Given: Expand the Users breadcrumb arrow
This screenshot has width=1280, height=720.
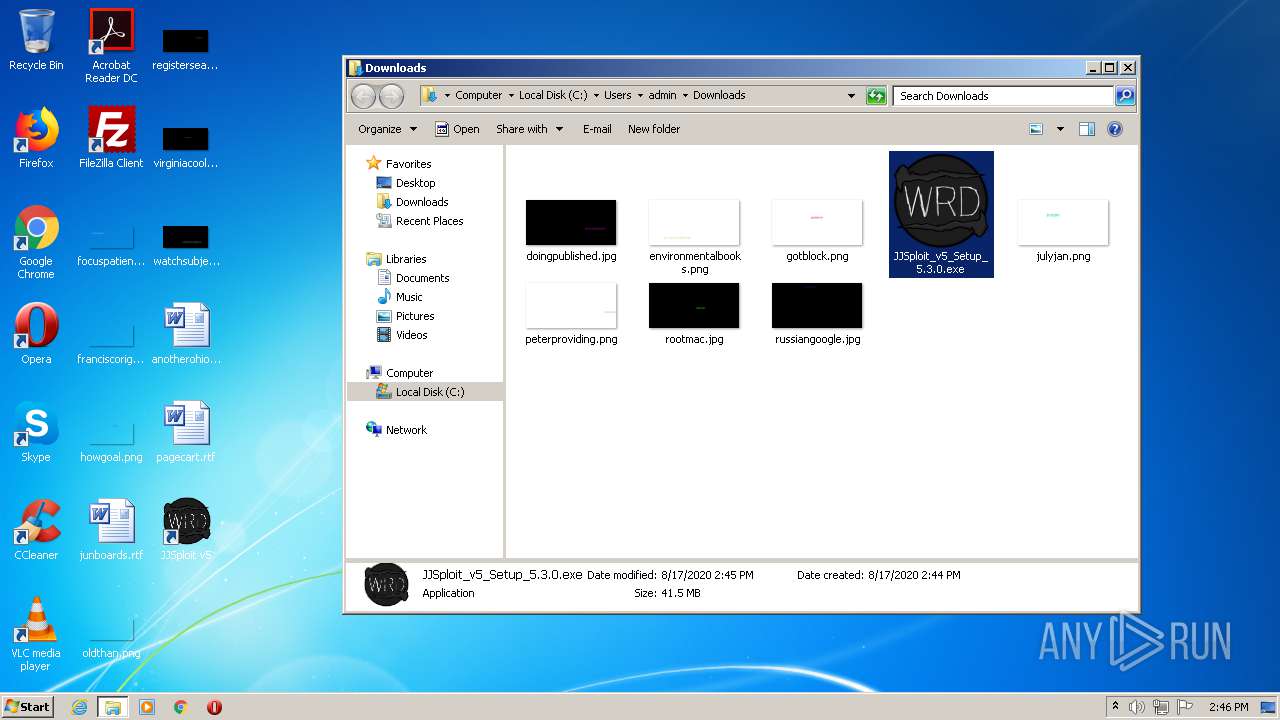Looking at the screenshot, I should click(x=640, y=96).
